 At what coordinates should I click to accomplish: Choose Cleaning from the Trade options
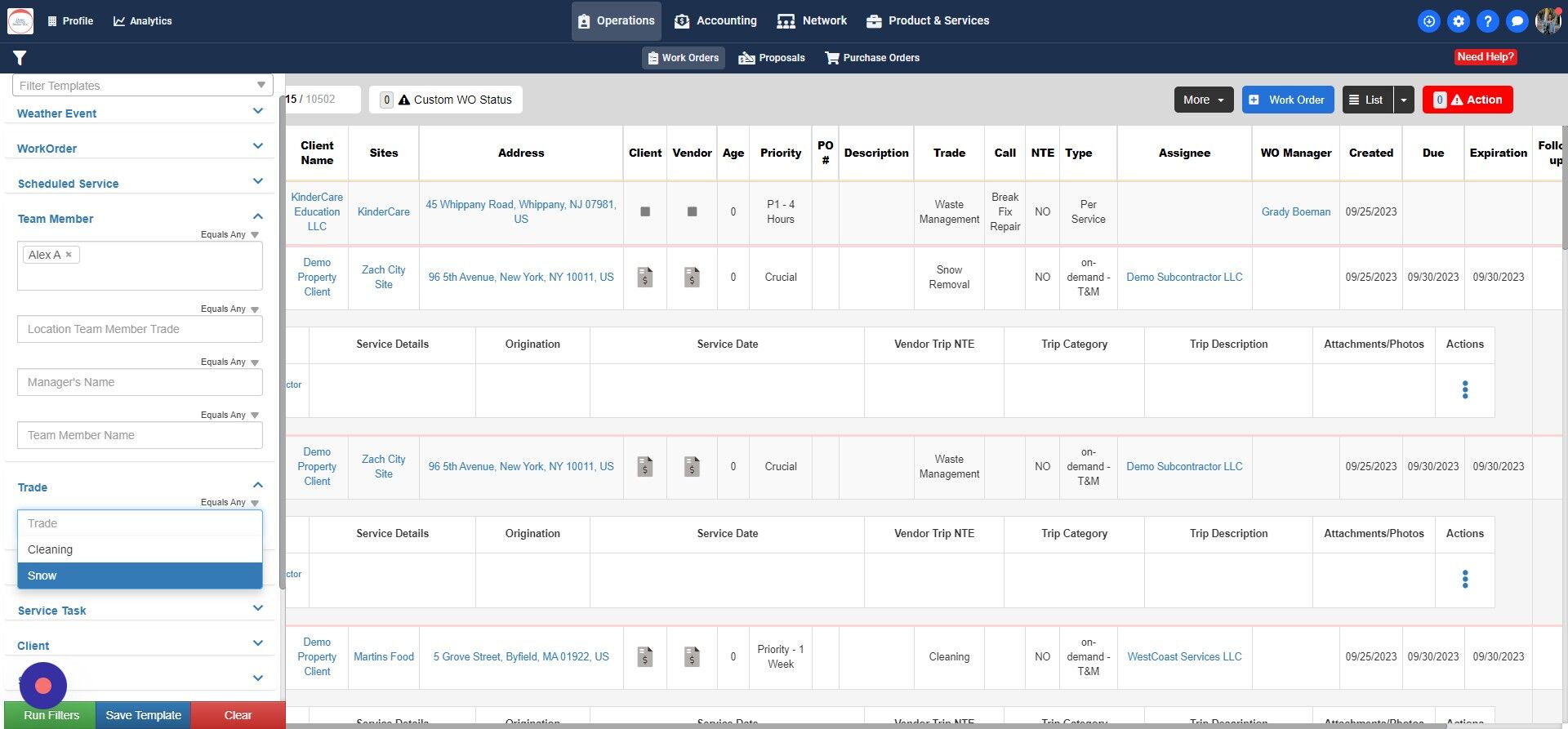(x=140, y=549)
